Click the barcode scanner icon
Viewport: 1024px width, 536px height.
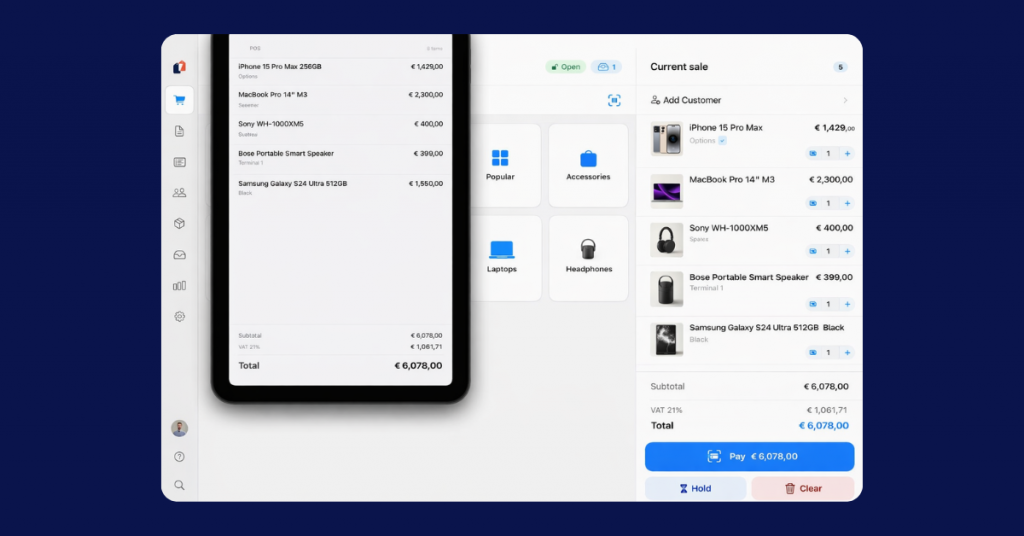click(614, 100)
